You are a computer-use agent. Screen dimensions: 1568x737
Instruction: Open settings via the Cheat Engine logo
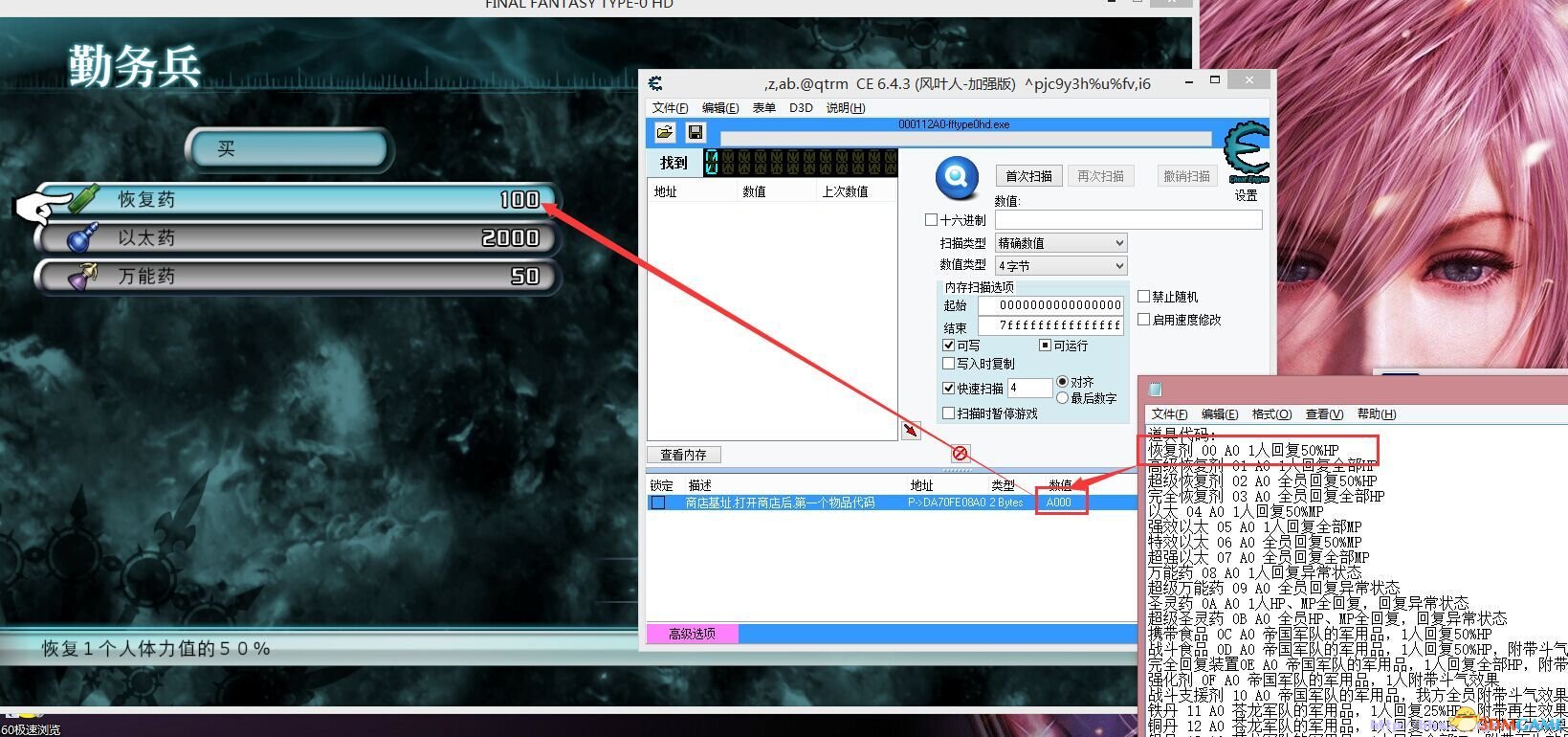coord(1247,152)
